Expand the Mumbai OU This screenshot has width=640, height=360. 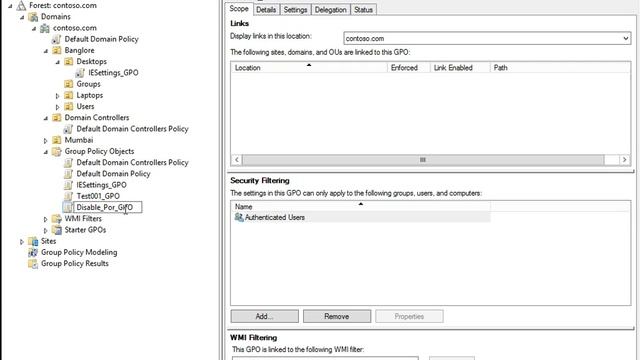coord(46,140)
